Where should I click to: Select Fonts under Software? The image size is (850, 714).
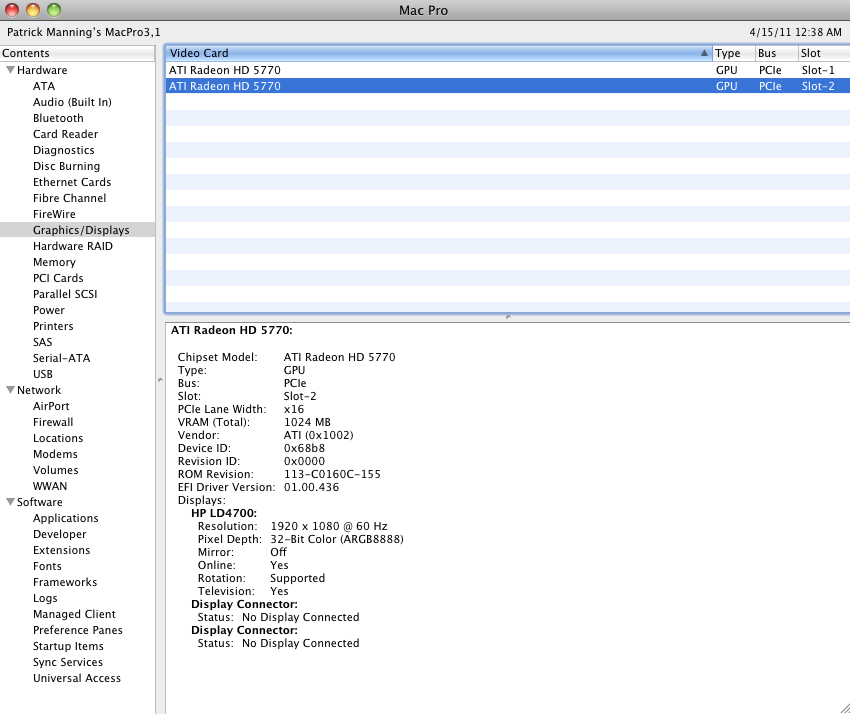tap(47, 566)
